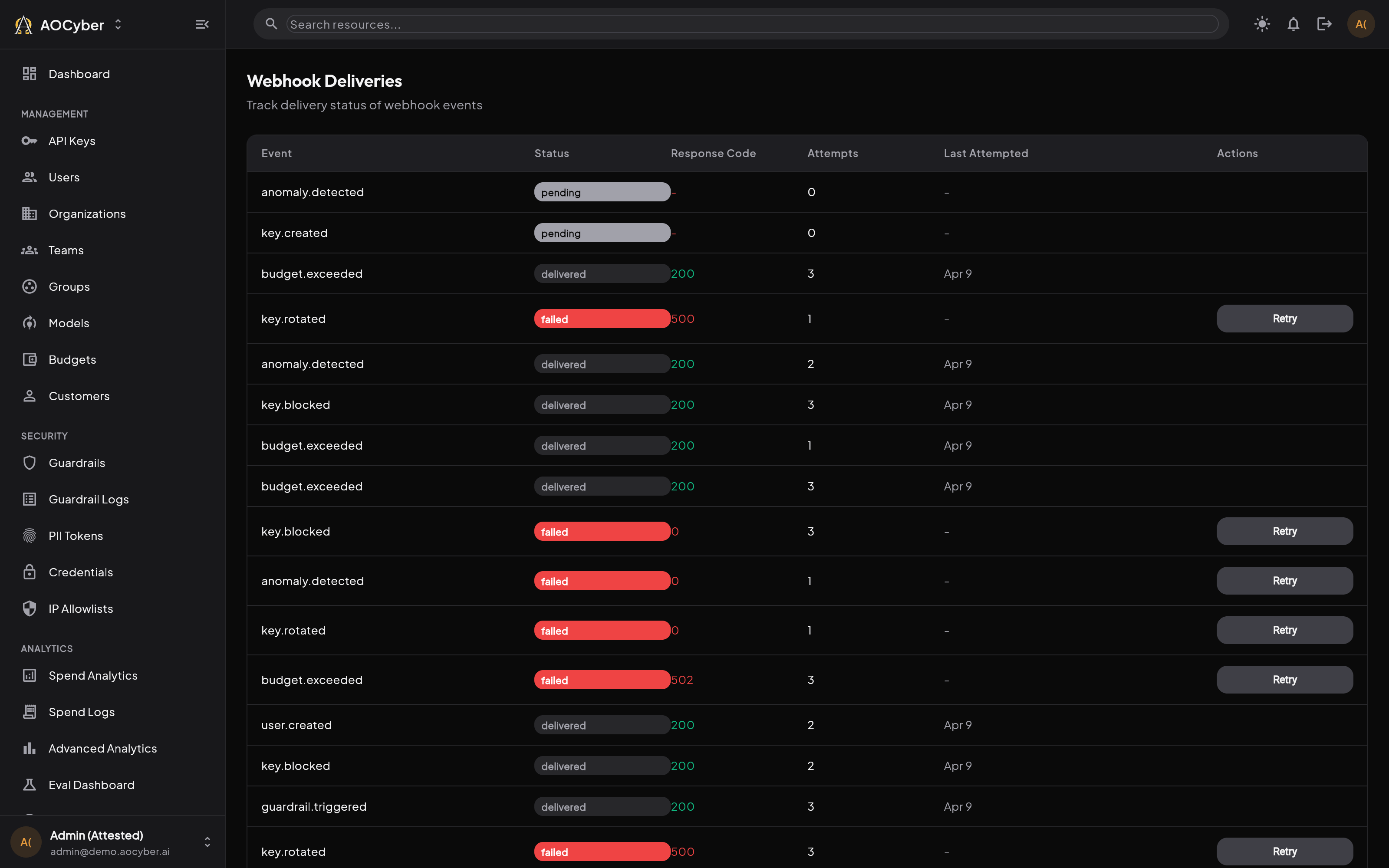Click the Status column header
This screenshot has height=868, width=1389.
[552, 153]
